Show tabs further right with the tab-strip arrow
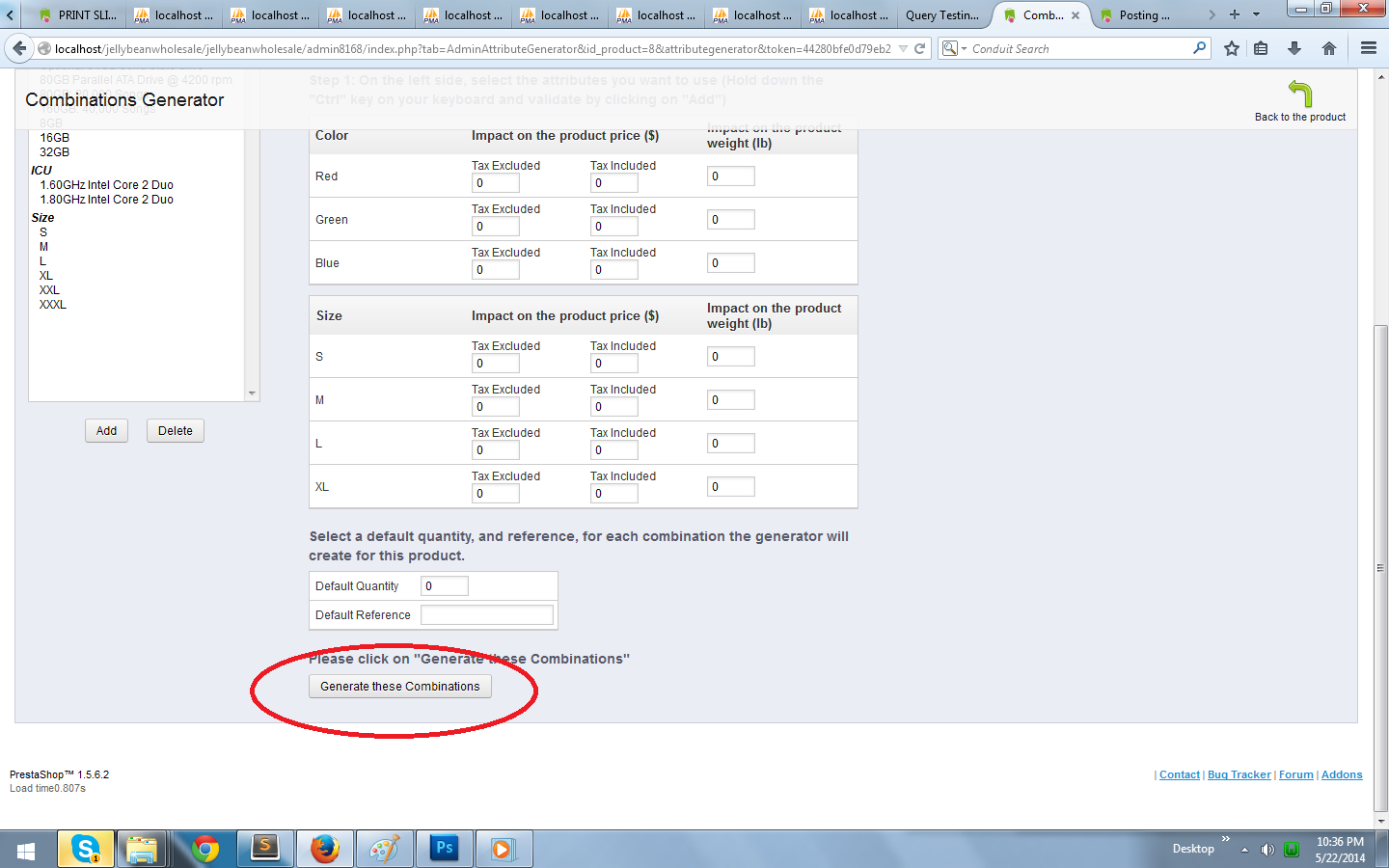Viewport: 1389px width, 868px height. coord(1212,14)
